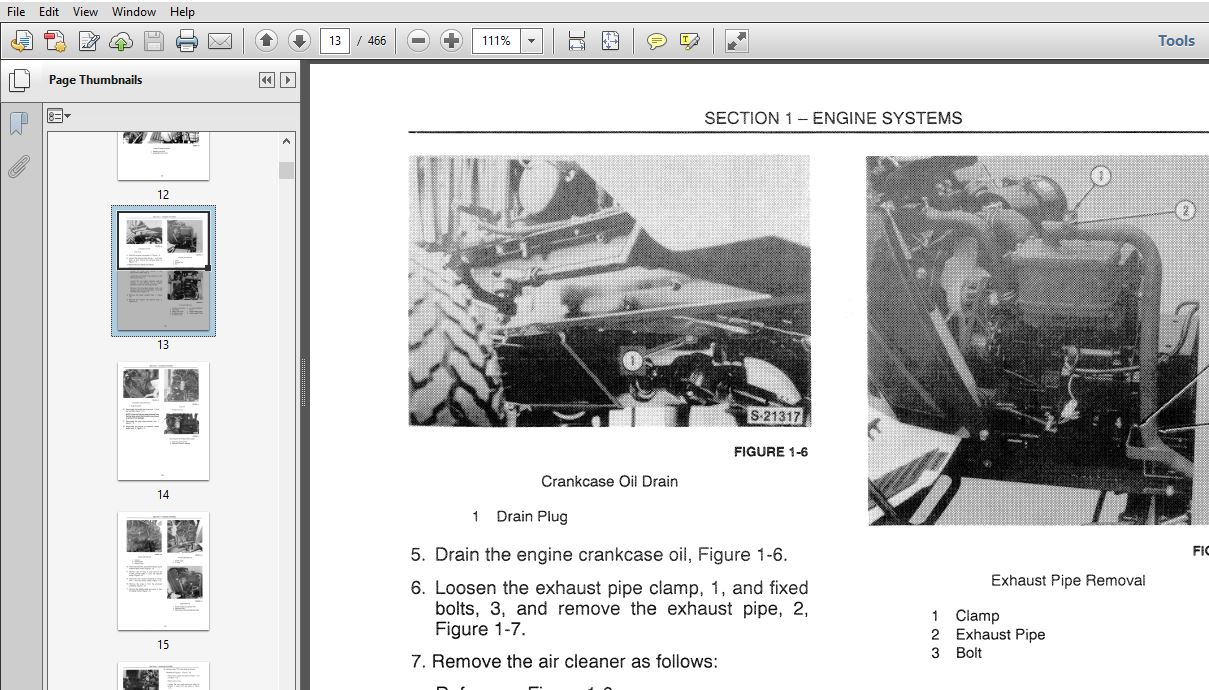Click the "SECTION 1 – ENGINE SYSTEMS" heading
Image resolution: width=1209 pixels, height=690 pixels.
point(833,118)
